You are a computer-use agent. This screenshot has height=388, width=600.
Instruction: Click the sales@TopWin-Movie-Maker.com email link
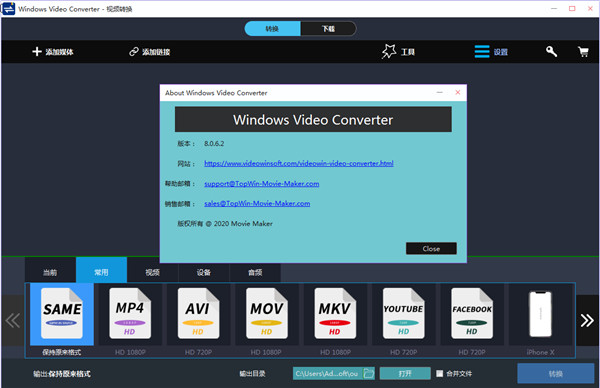(x=257, y=204)
